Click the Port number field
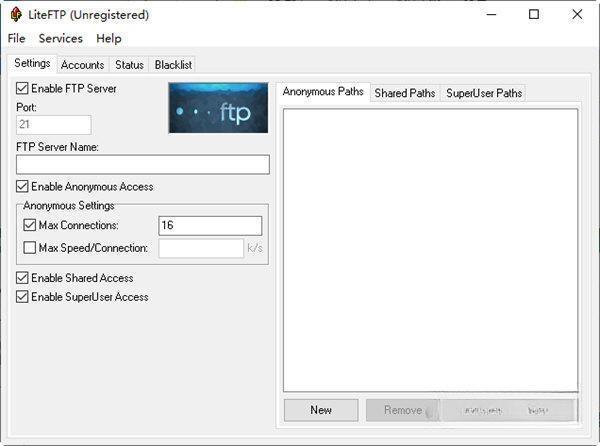This screenshot has height=446, width=600. click(54, 125)
